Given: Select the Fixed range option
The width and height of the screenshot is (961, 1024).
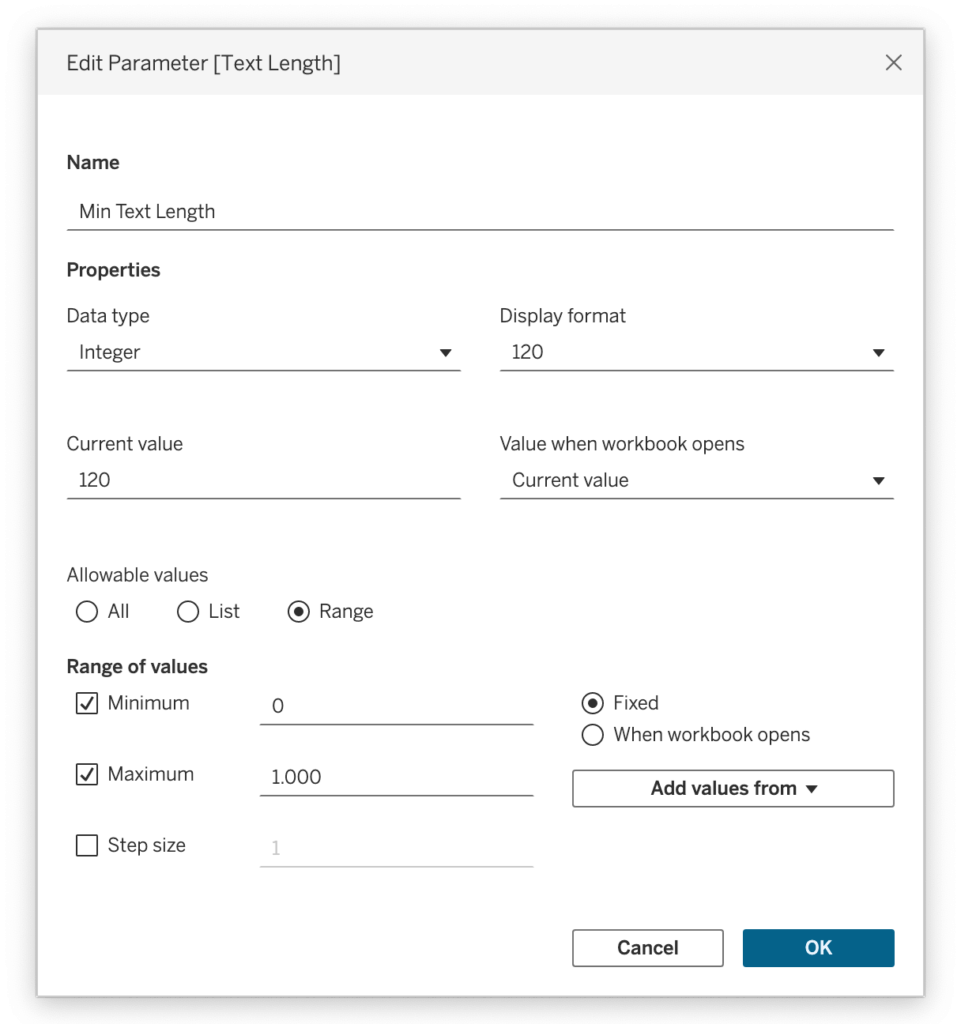Looking at the screenshot, I should pos(592,703).
